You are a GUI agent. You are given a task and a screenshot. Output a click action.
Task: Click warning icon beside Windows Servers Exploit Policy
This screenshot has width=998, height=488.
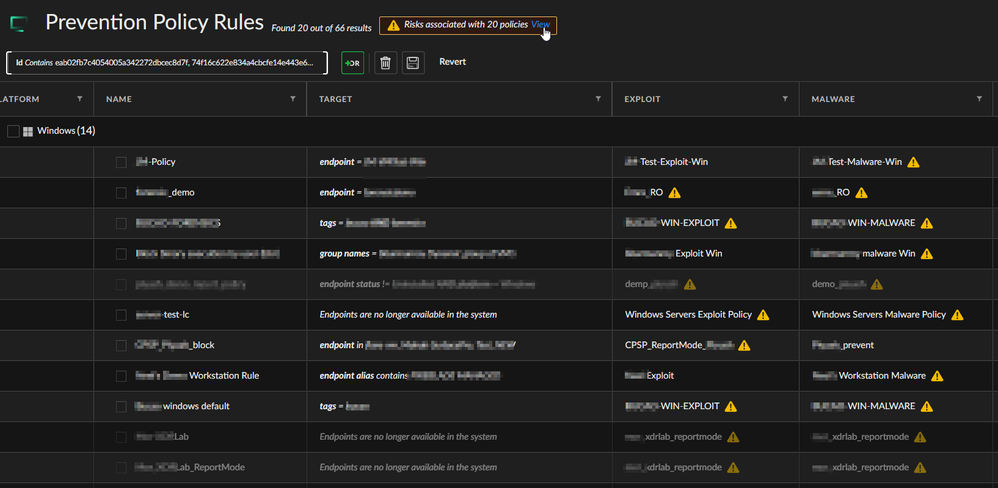pos(763,315)
